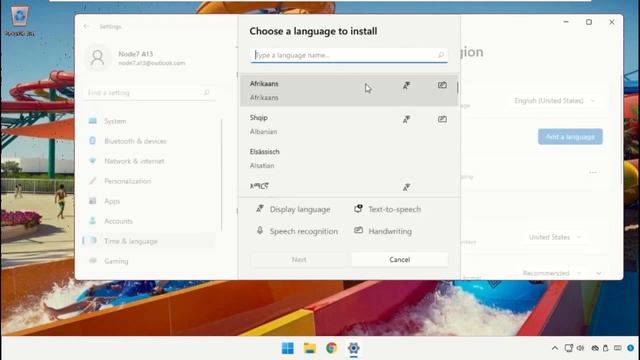Focus the Find a setting search box
This screenshot has width=640, height=360.
click(149, 93)
